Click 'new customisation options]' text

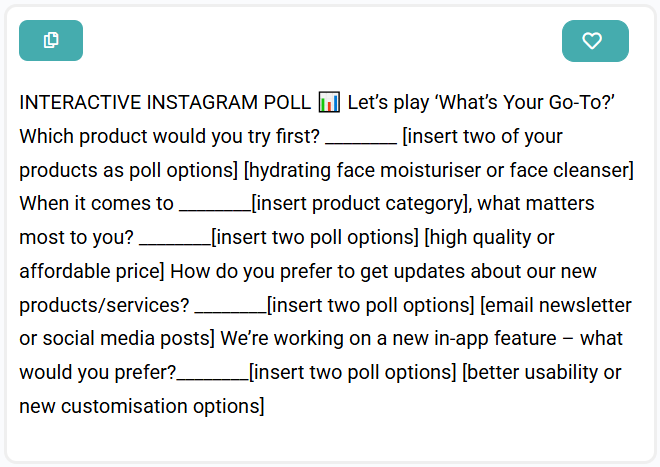click(x=142, y=406)
